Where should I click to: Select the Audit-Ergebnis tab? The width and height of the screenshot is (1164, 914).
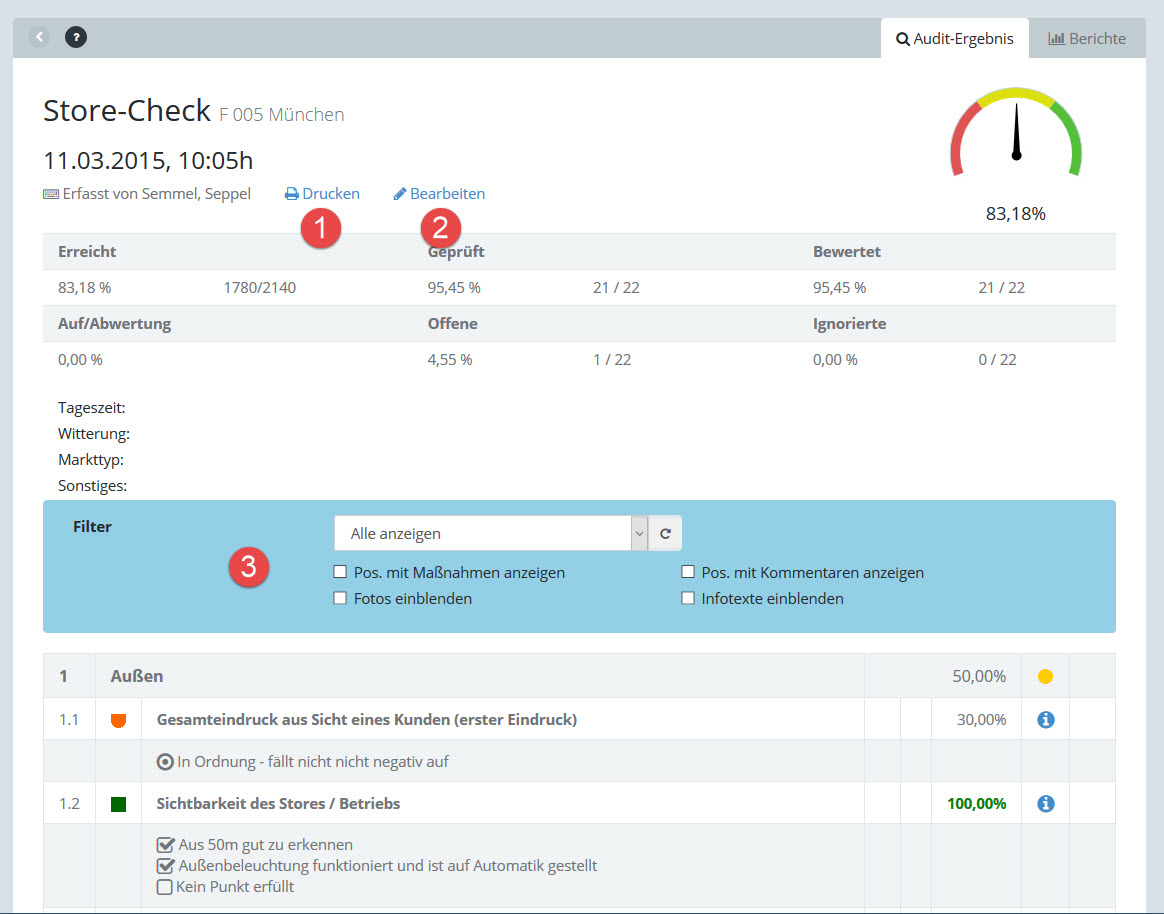tap(954, 39)
